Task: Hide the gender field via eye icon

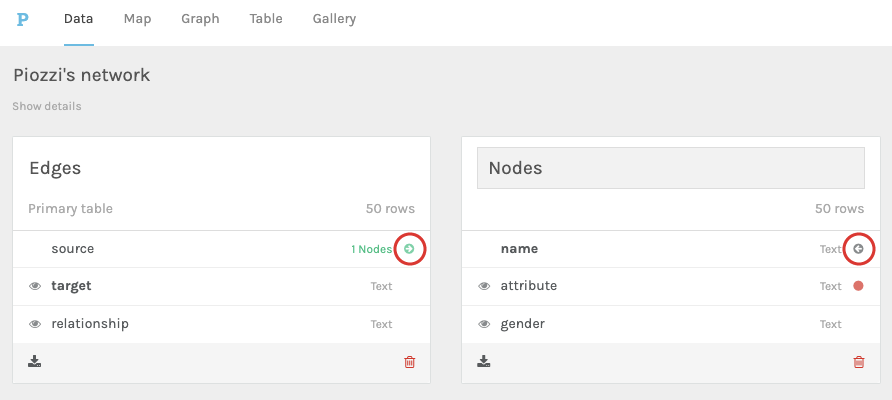Action: click(x=484, y=324)
